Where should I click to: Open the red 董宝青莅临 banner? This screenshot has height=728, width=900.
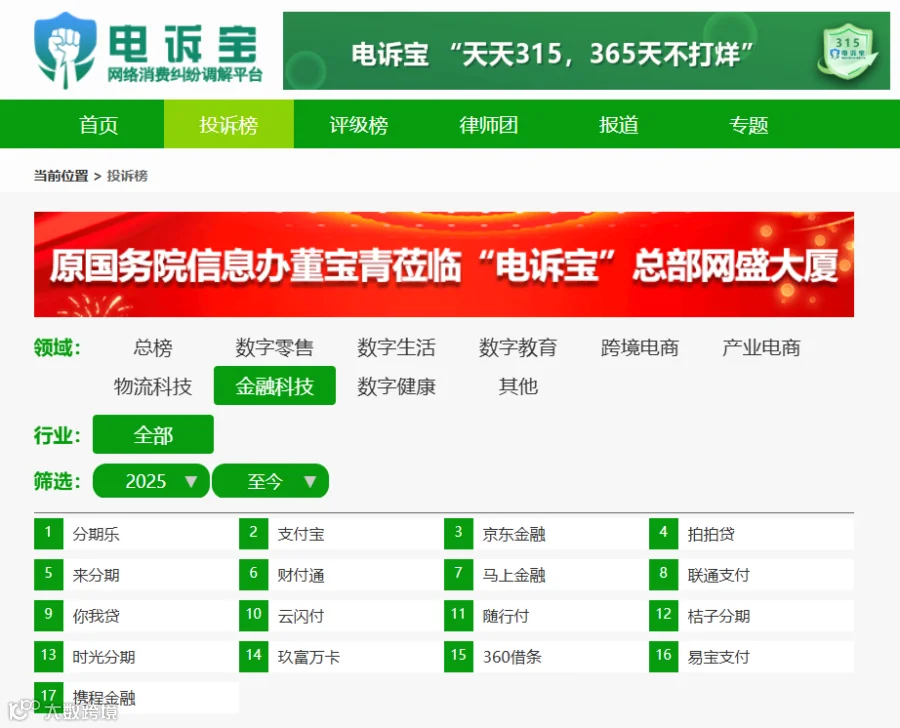point(444,264)
